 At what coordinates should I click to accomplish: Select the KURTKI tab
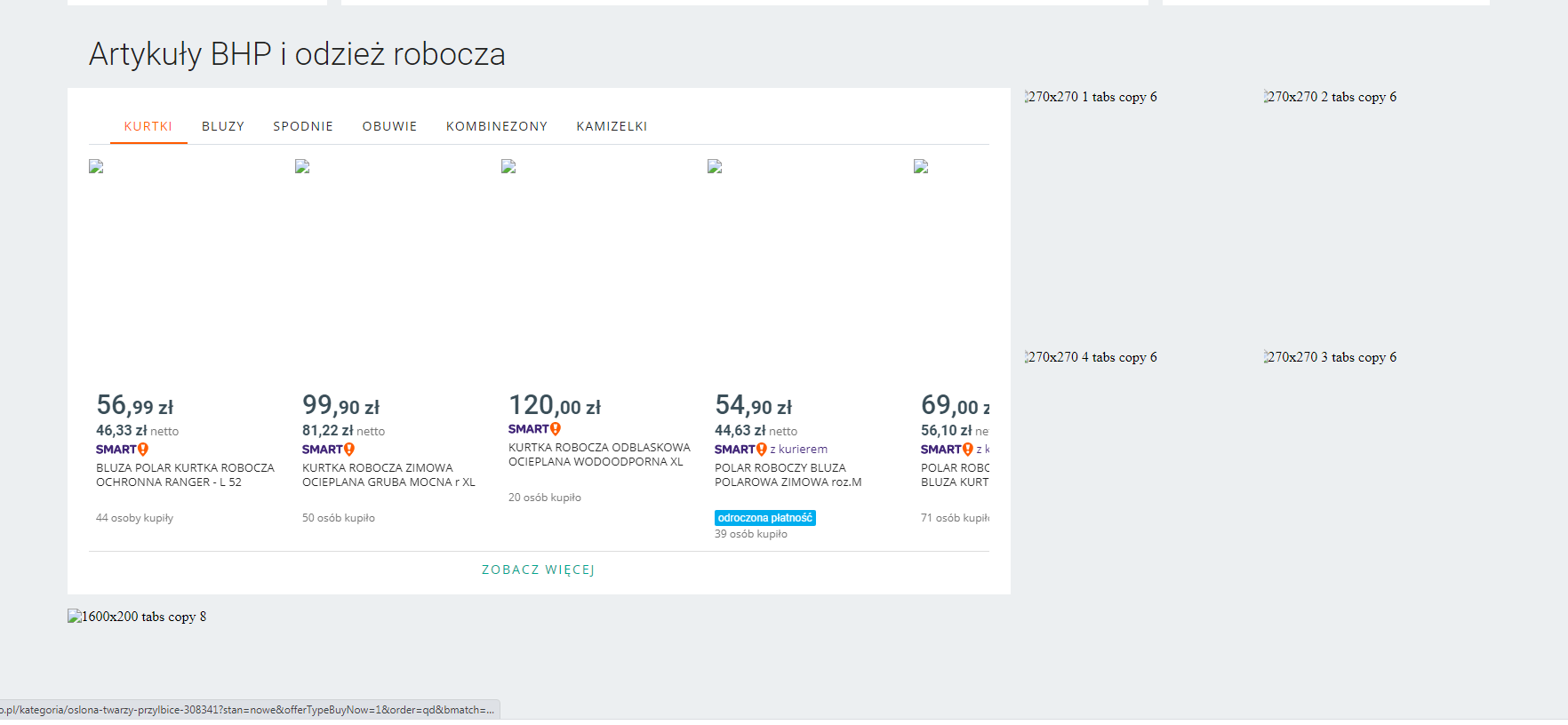coord(148,126)
